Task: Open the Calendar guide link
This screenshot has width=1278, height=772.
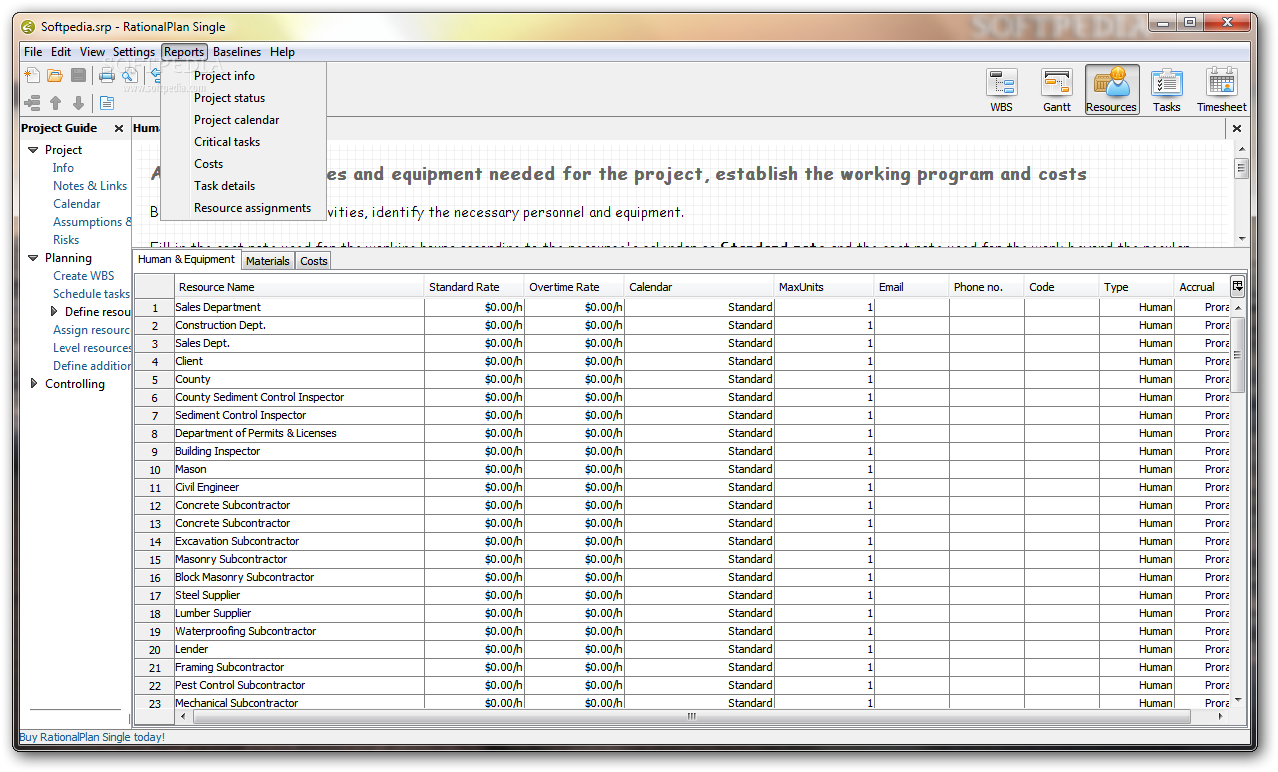Action: 77,204
